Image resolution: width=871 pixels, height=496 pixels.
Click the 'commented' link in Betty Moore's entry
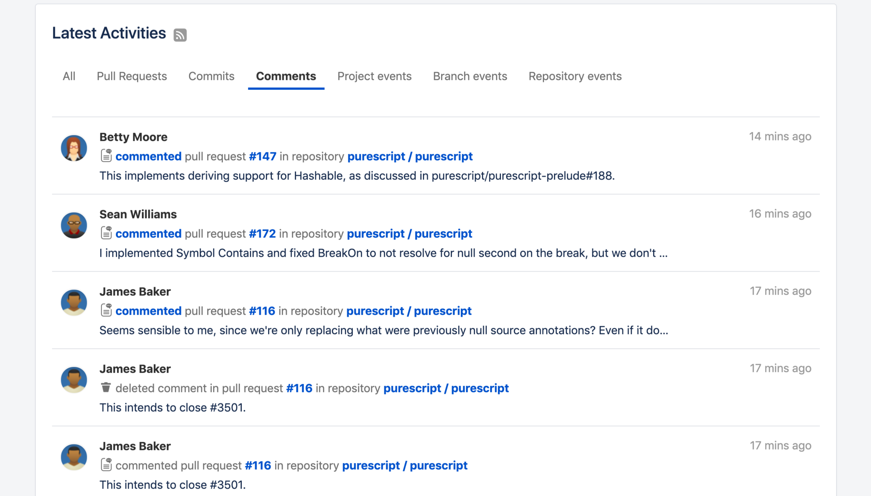(x=149, y=156)
